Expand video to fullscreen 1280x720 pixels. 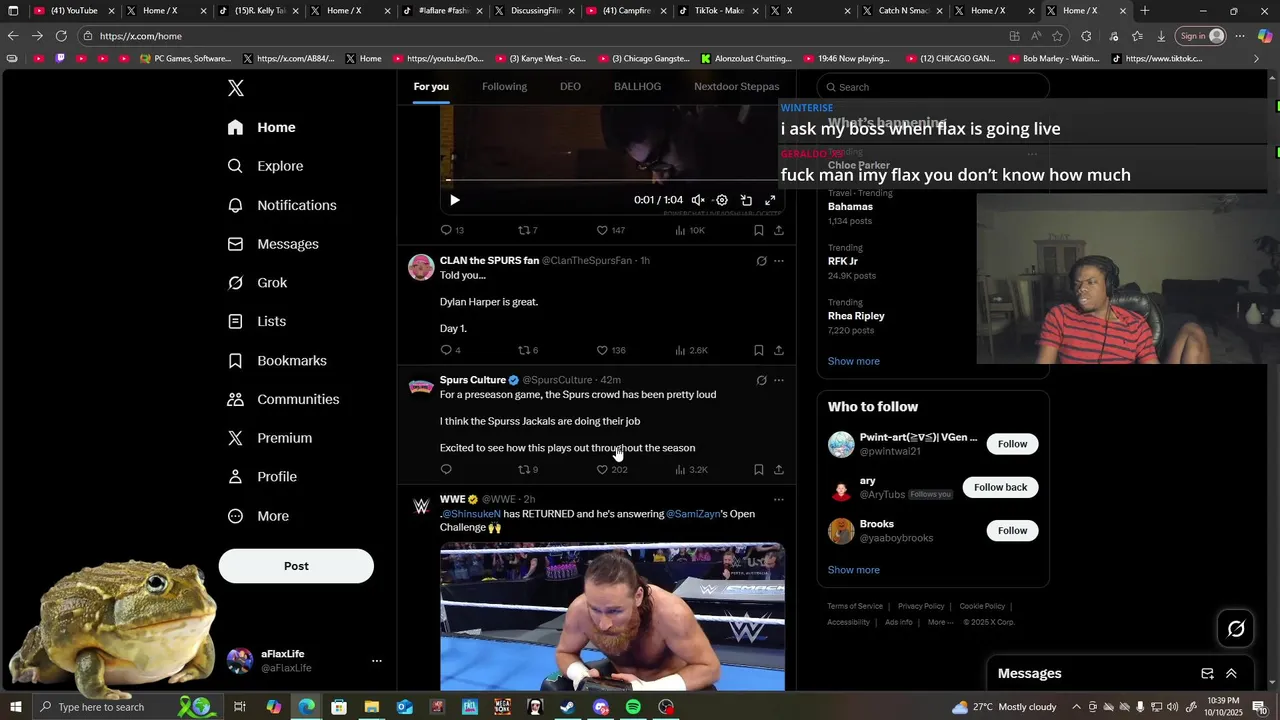point(770,200)
